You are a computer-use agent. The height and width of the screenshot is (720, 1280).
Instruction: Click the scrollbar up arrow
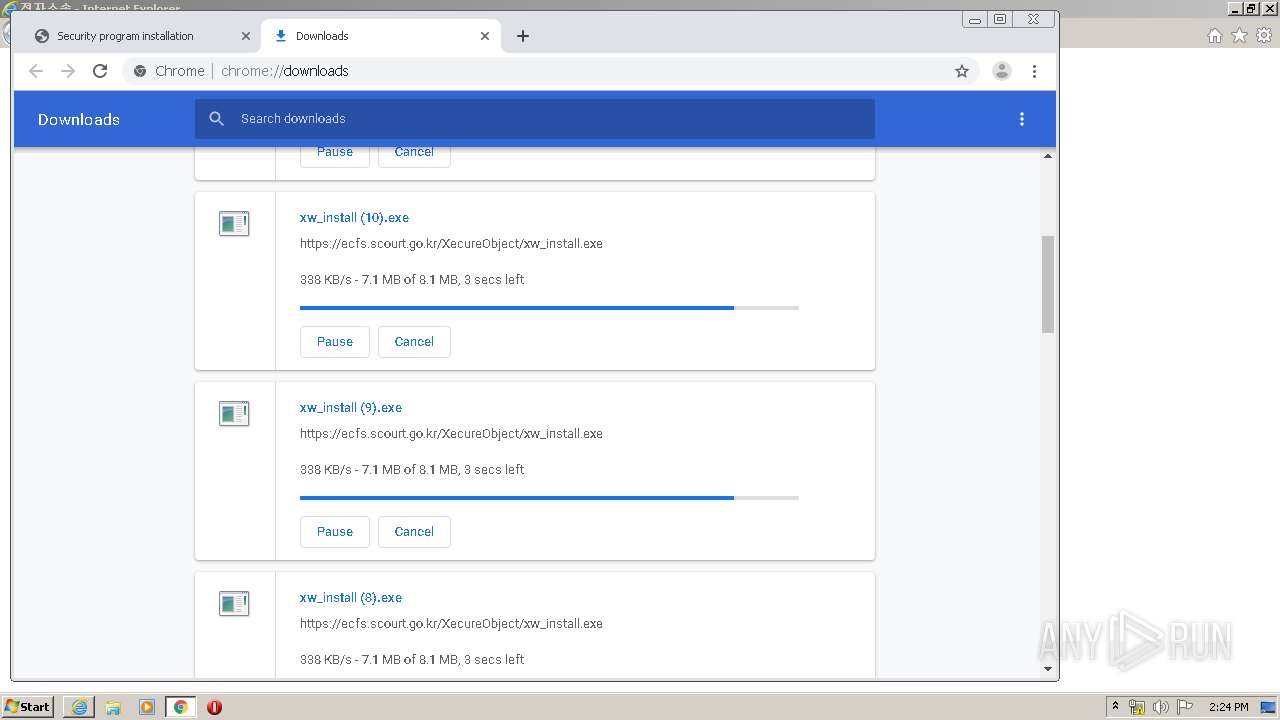pos(1048,156)
